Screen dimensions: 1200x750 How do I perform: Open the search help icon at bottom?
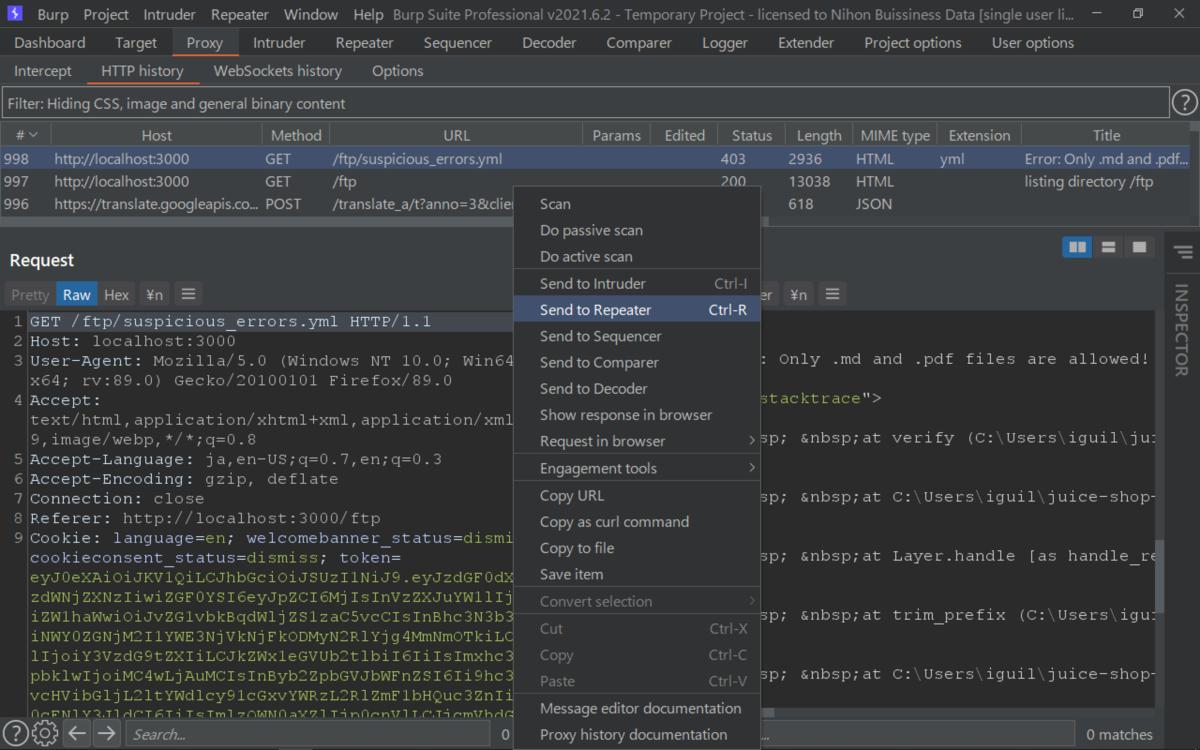coord(16,734)
